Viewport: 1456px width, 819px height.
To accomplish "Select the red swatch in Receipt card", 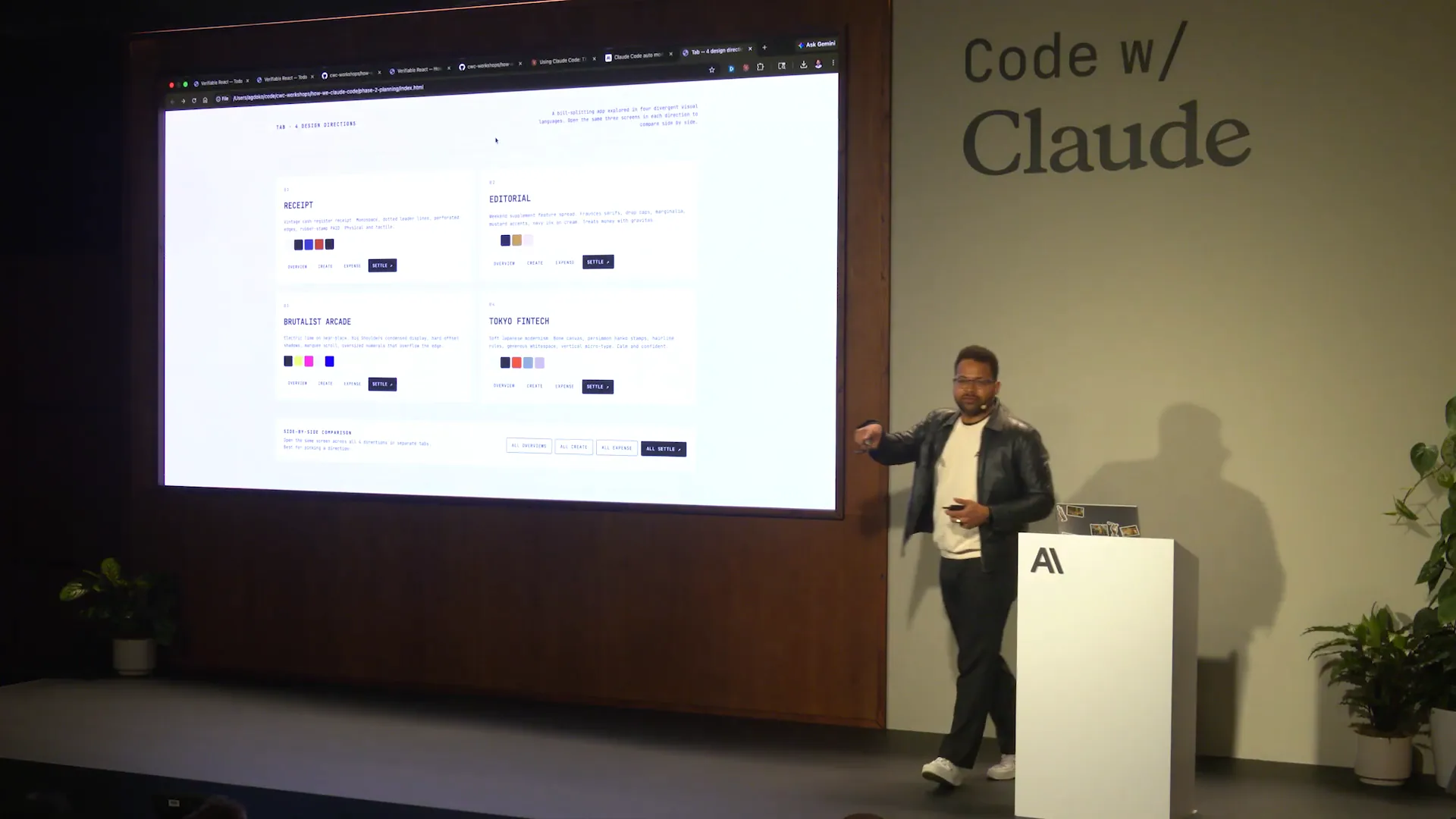I will 319,244.
